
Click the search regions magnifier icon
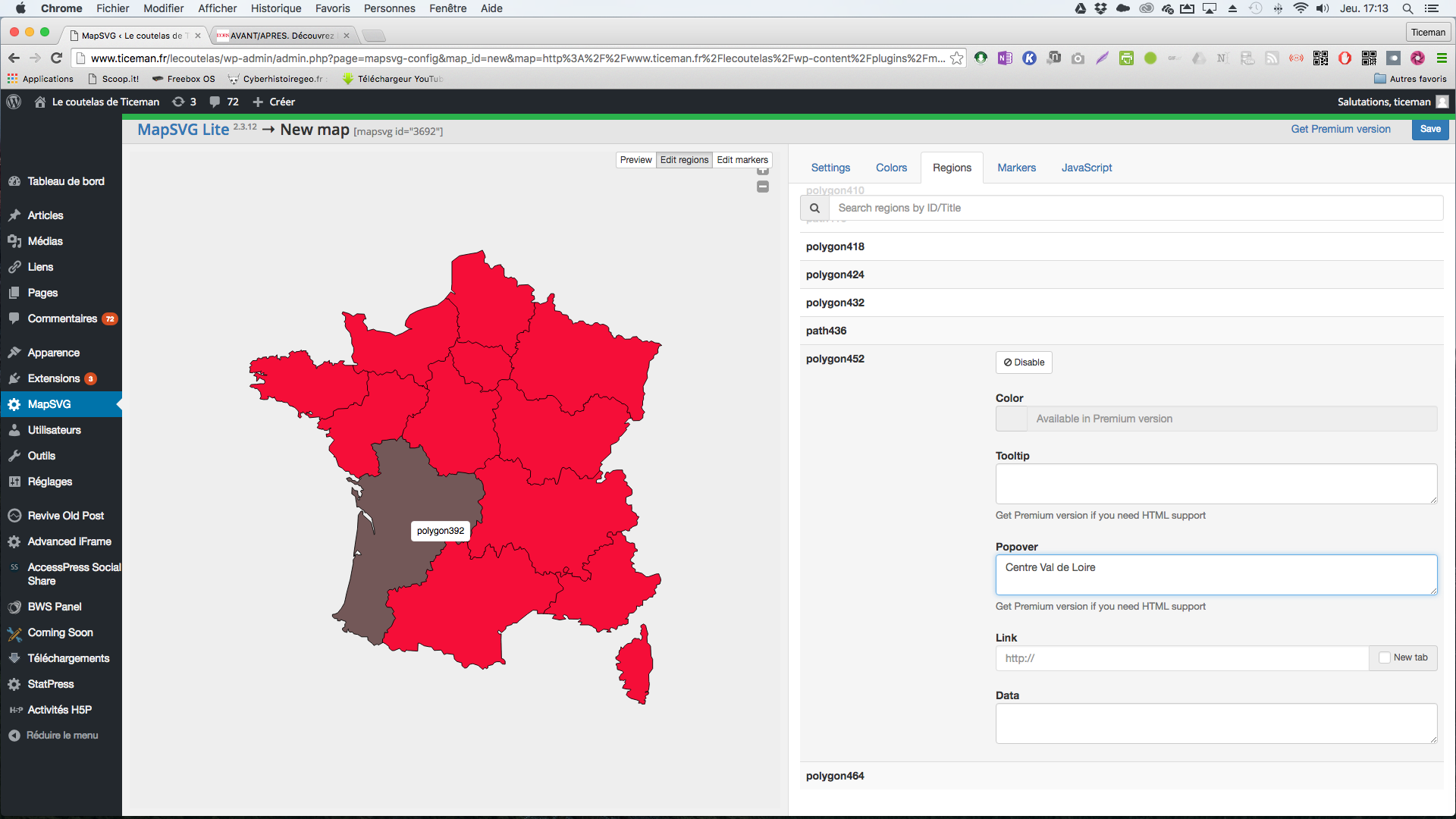pyautogui.click(x=814, y=208)
